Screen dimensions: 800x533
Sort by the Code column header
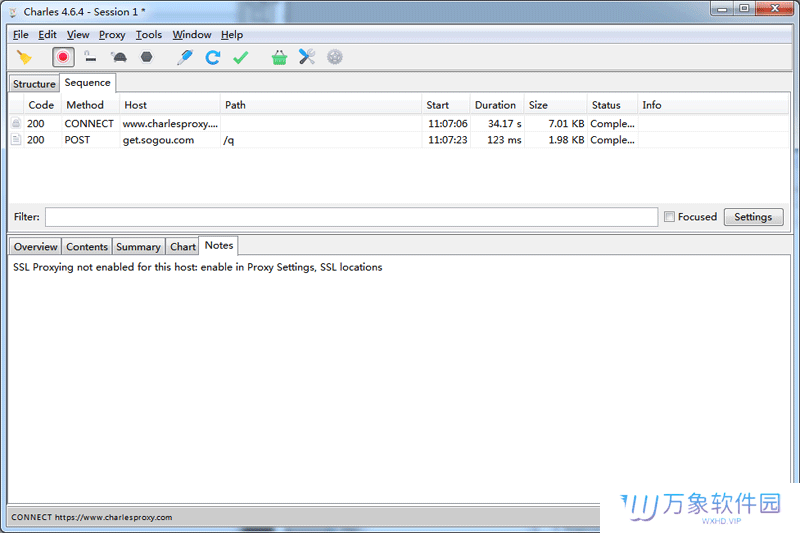pyautogui.click(x=42, y=105)
